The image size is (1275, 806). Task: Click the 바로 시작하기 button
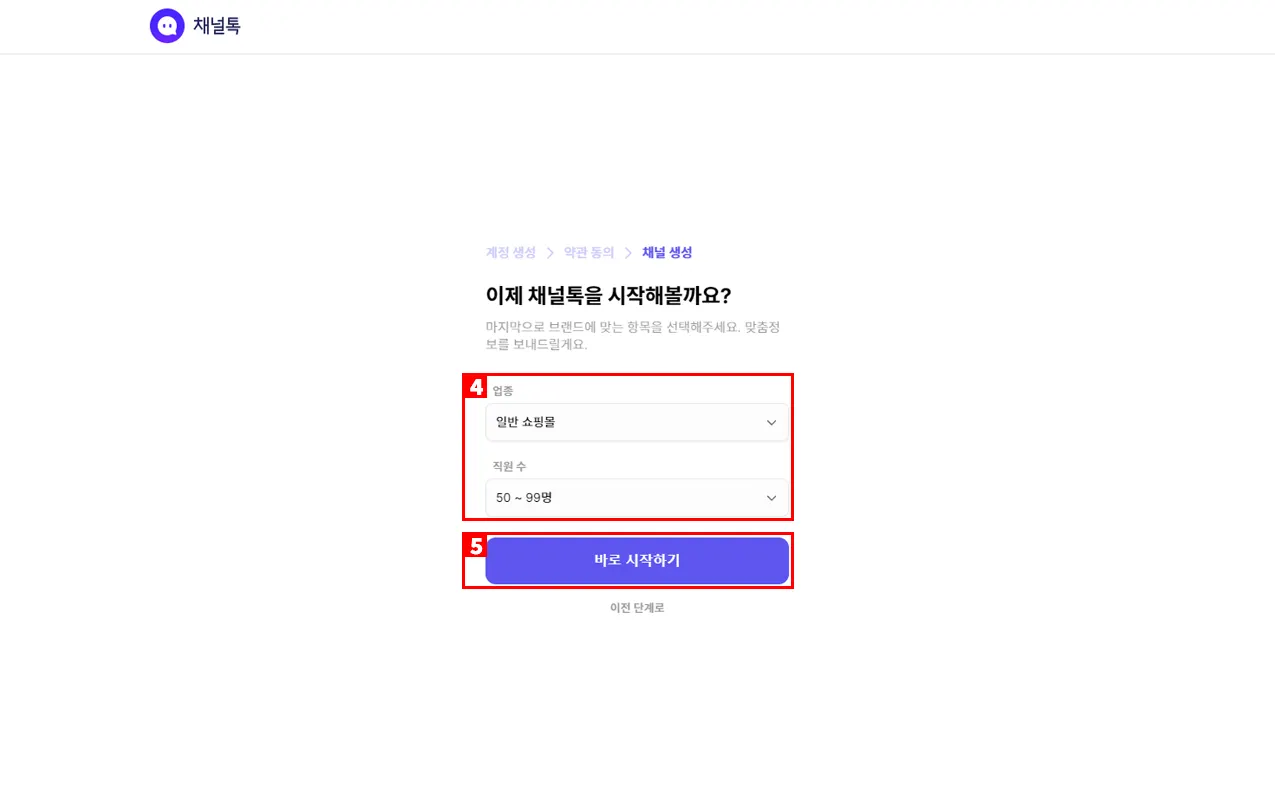coord(637,561)
